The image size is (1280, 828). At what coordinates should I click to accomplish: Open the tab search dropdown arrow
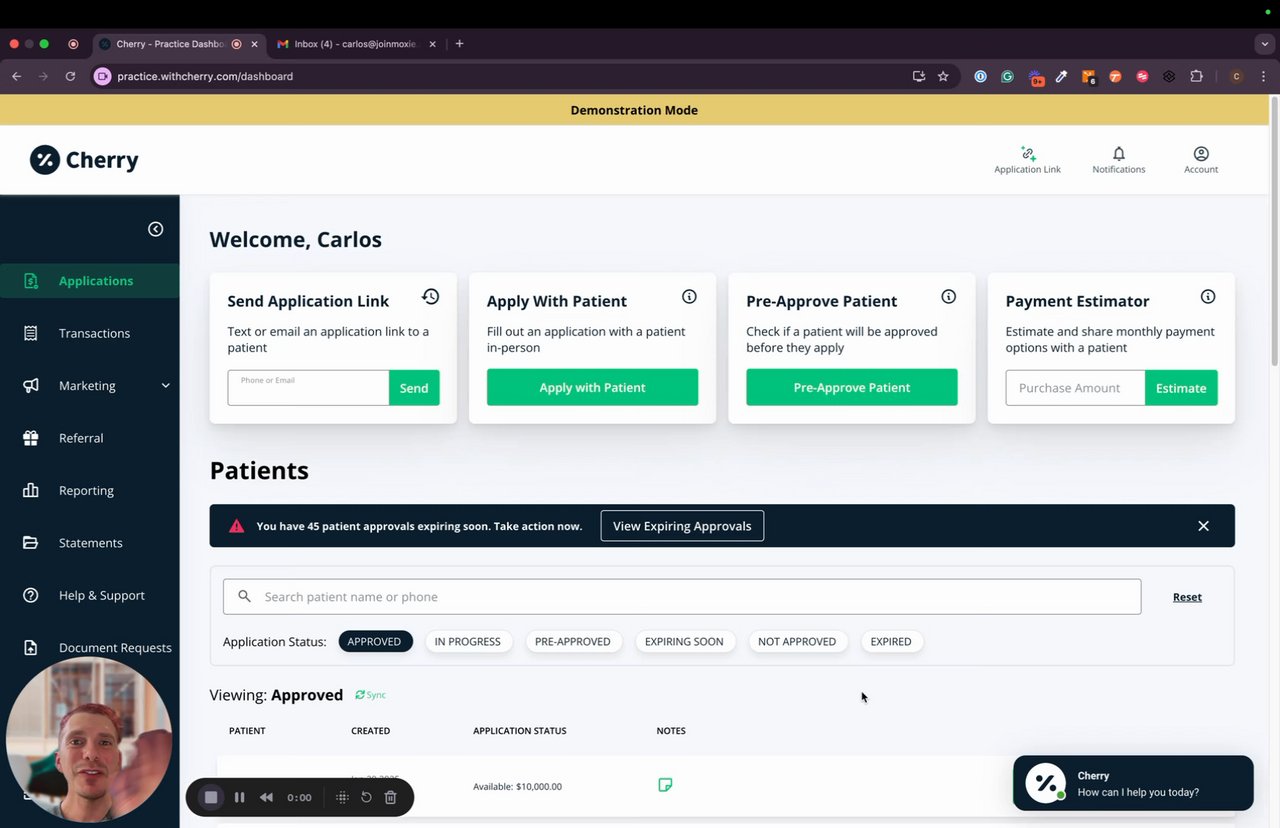point(1265,44)
